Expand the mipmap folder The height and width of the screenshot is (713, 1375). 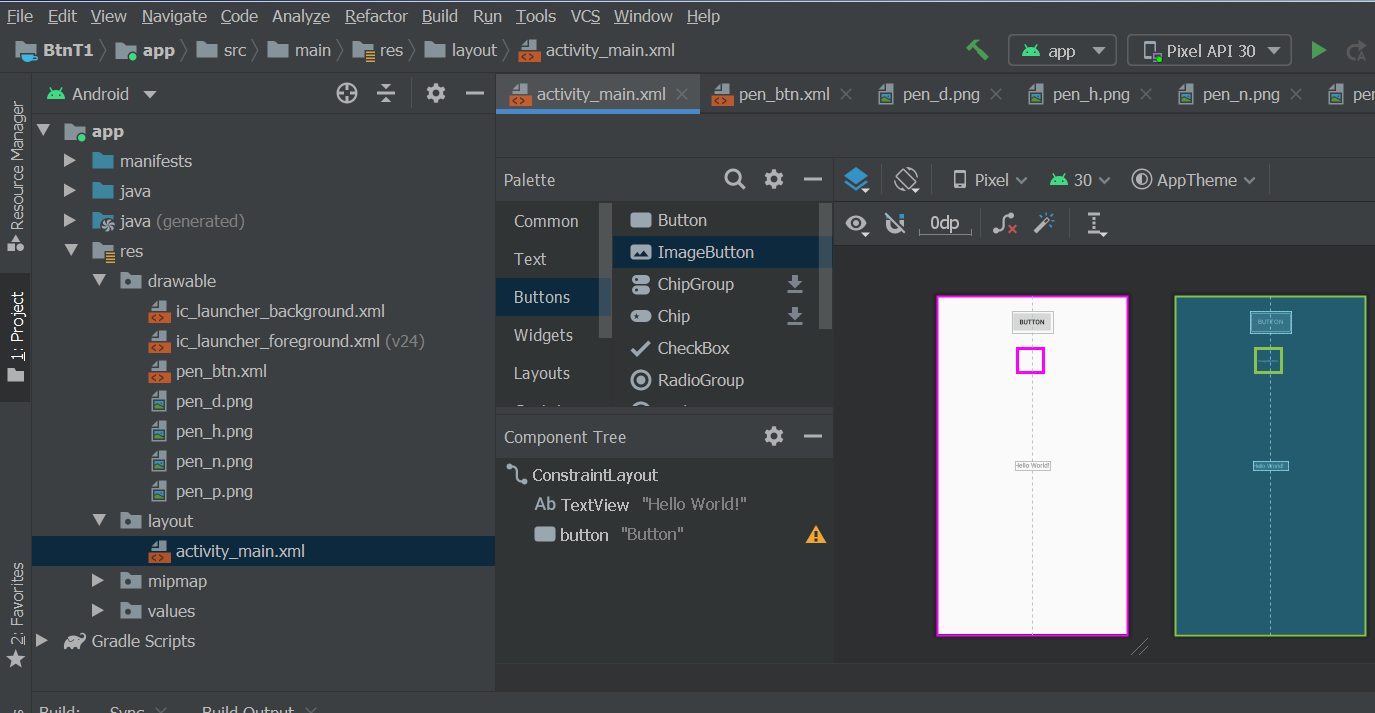point(97,581)
